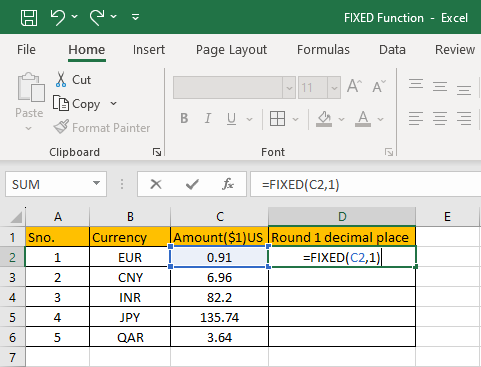Center text horizontally
Viewport: 481px width, 367px height.
coord(440,118)
